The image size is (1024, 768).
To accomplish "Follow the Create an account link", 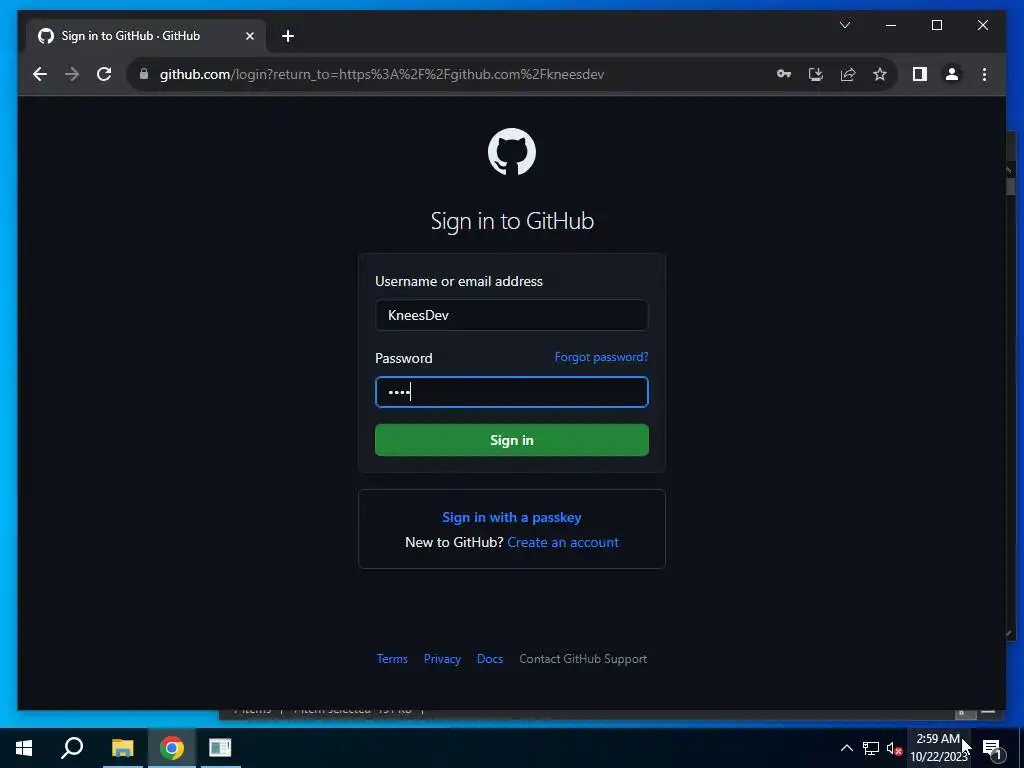I will click(x=562, y=542).
